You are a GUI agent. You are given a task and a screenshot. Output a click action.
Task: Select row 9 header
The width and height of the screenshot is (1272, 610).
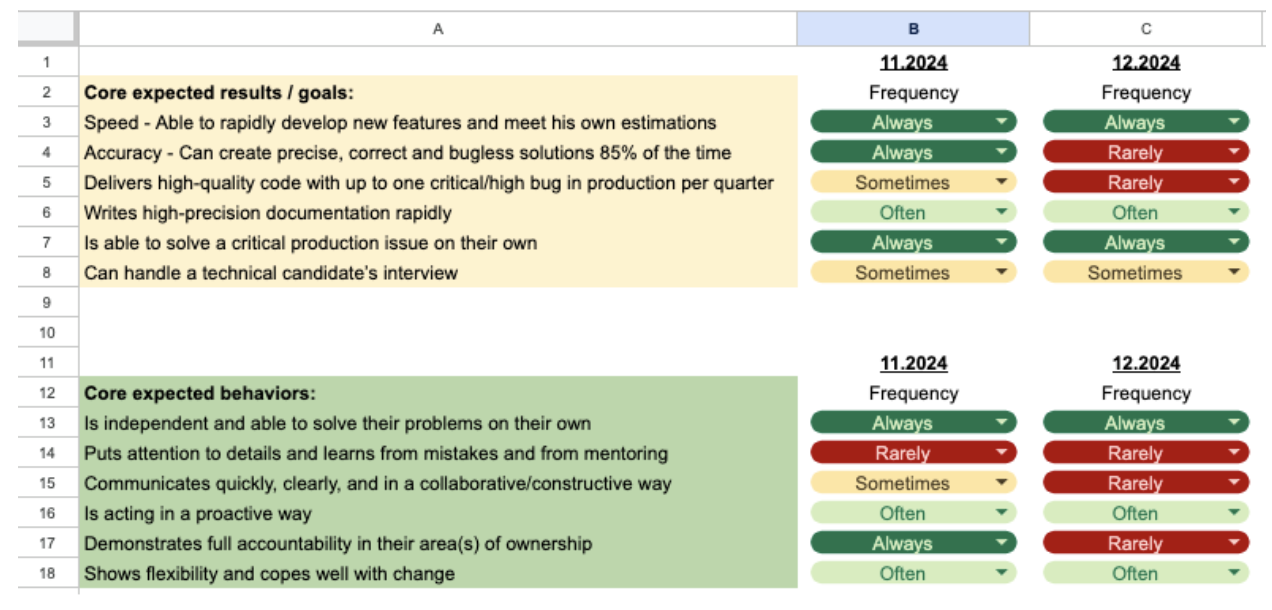point(47,302)
